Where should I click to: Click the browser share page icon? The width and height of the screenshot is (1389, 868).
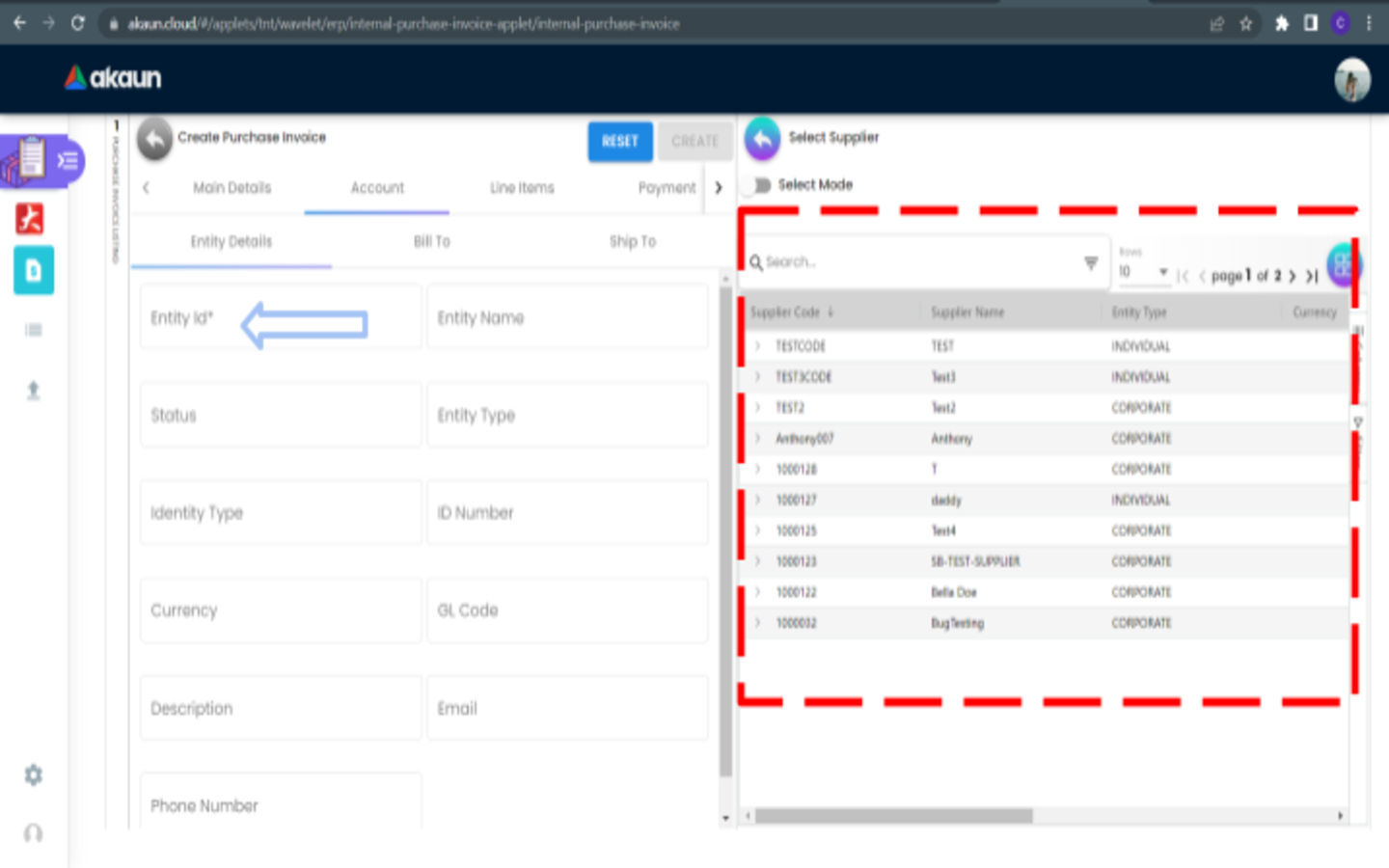pyautogui.click(x=1217, y=23)
